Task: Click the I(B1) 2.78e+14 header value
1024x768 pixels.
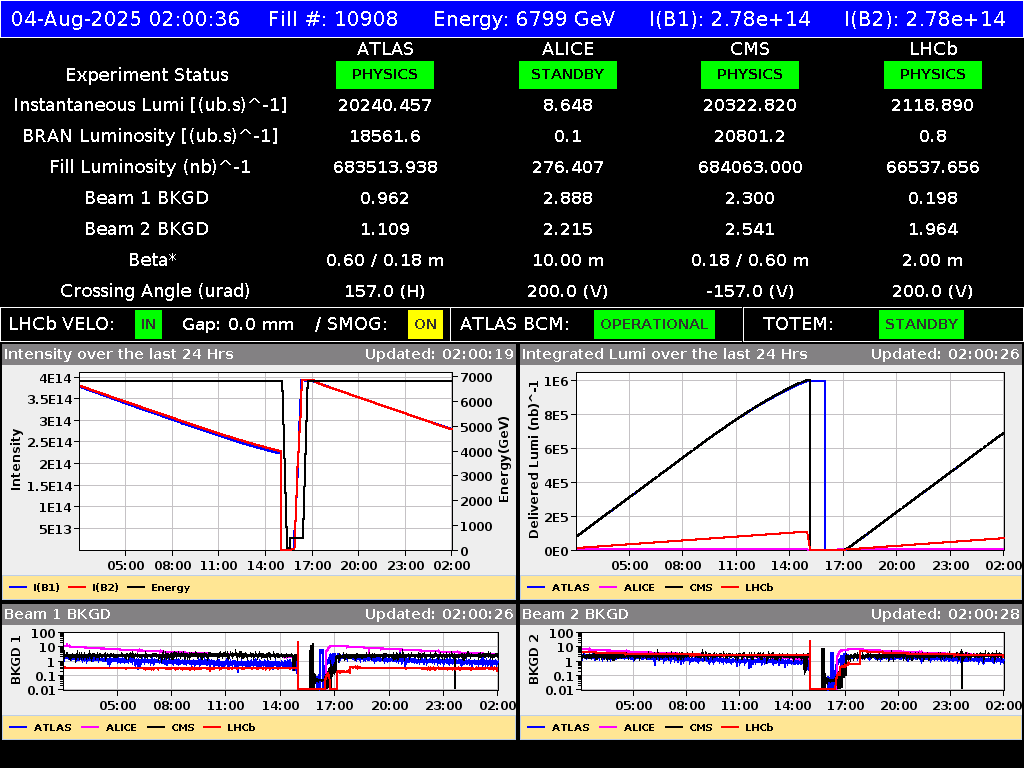Action: (x=730, y=18)
